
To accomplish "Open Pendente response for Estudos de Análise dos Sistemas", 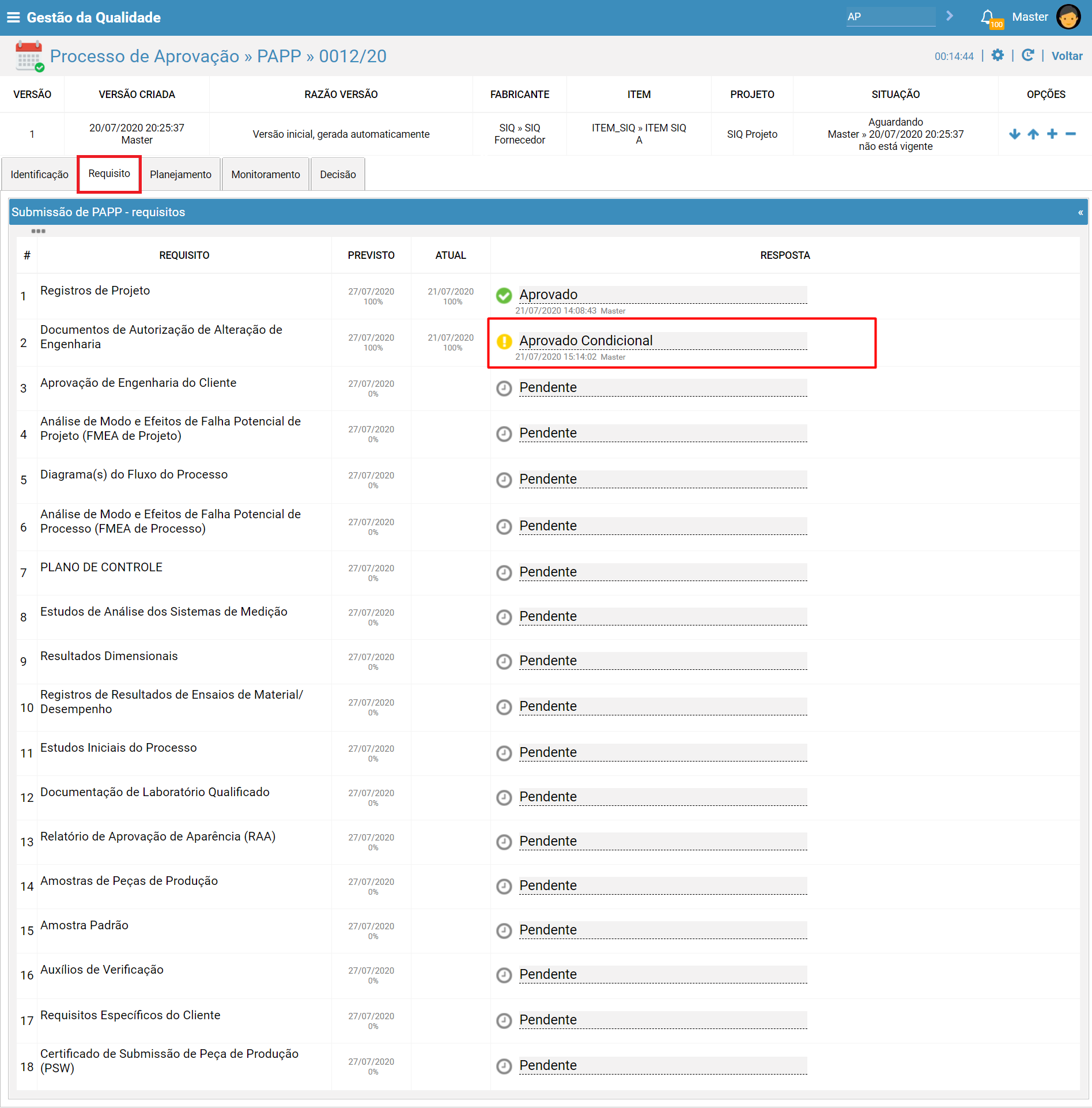I will [663, 617].
